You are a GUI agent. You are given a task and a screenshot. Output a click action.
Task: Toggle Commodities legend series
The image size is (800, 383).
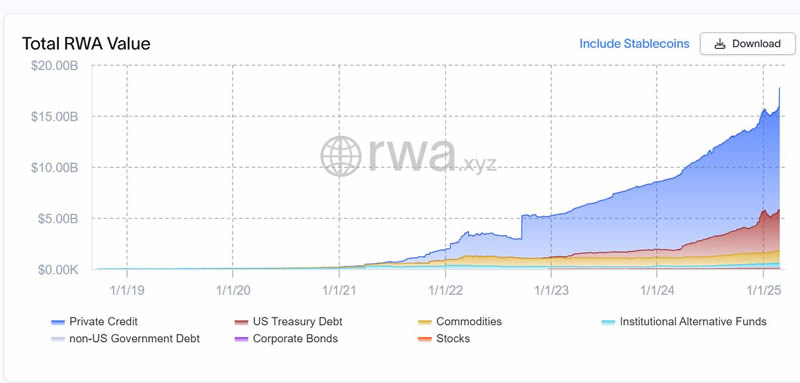click(x=460, y=322)
